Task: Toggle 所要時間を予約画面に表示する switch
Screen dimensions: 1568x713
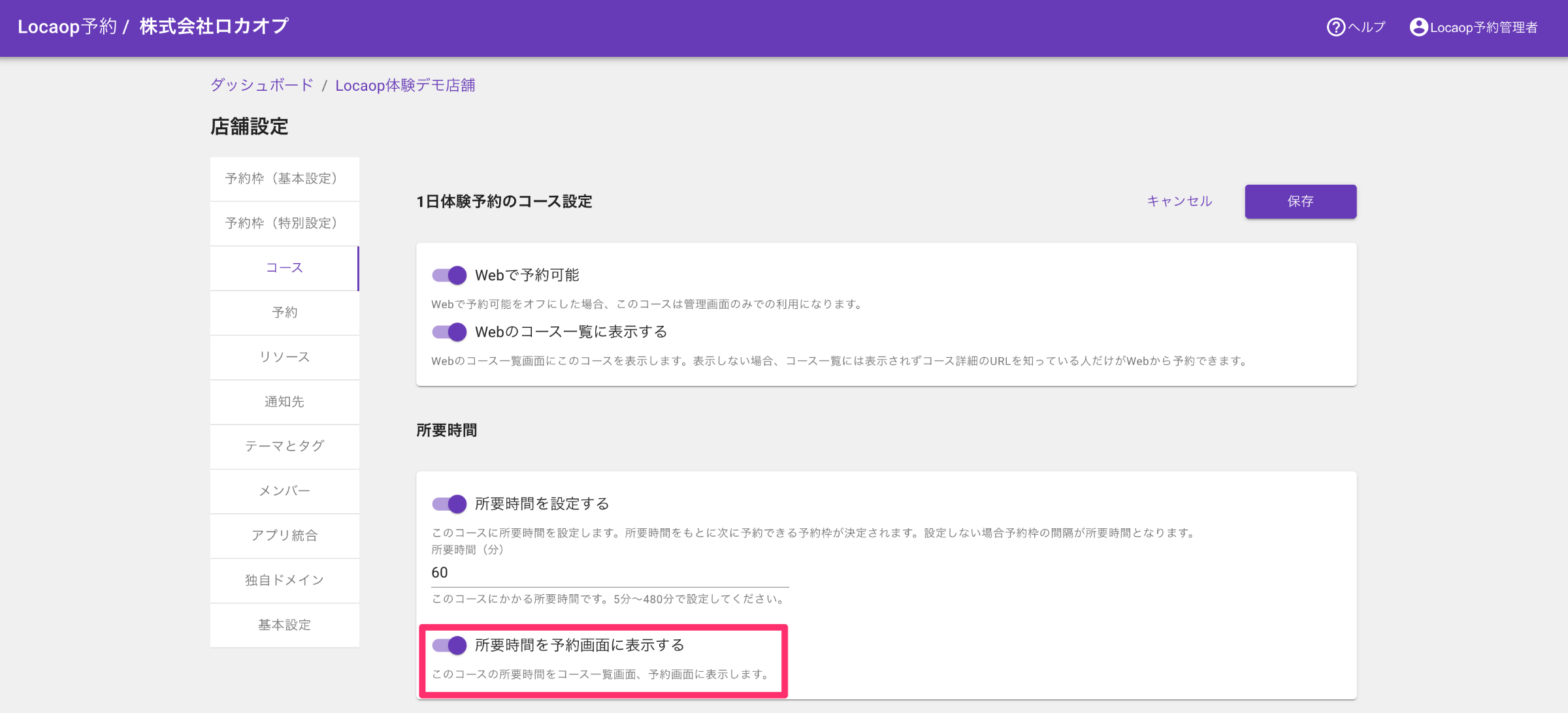Action: point(449,645)
